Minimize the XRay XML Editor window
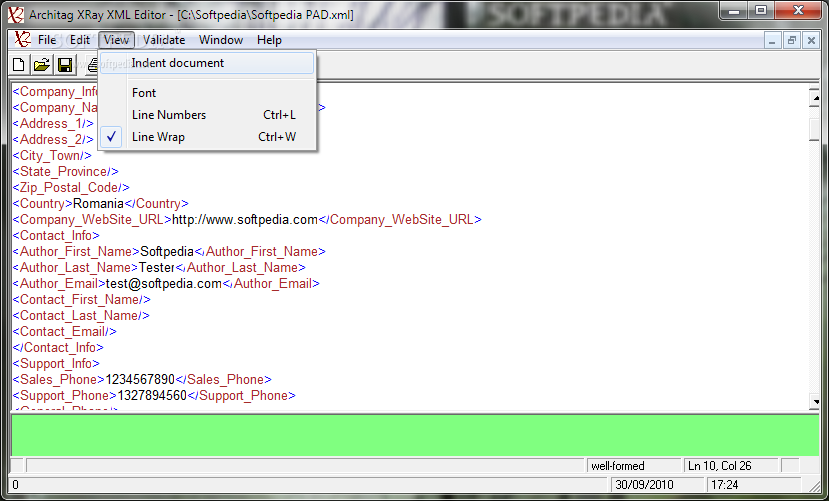 [733, 10]
